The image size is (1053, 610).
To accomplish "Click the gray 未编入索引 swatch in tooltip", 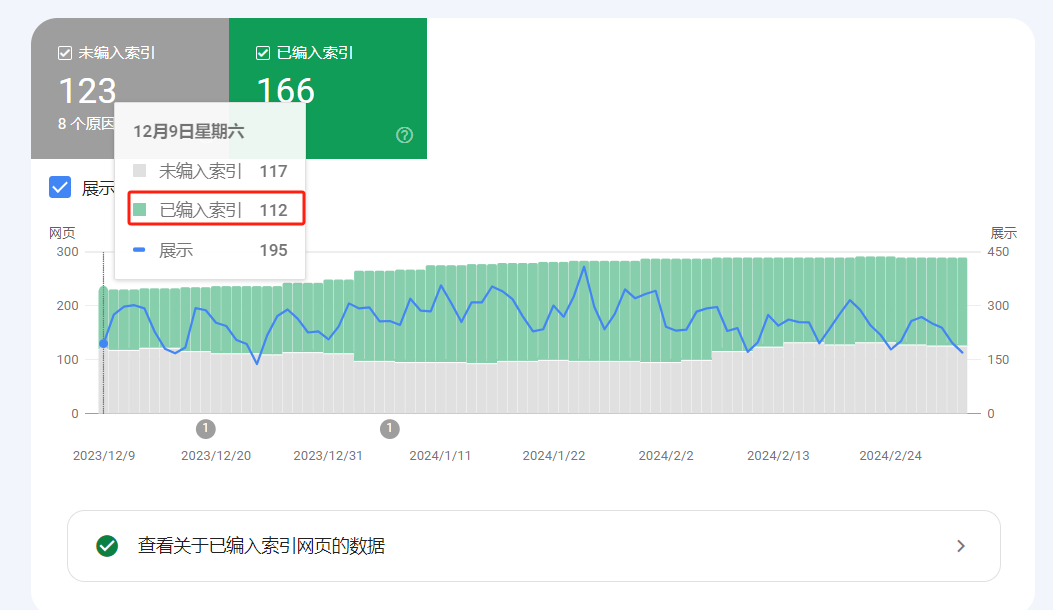I will click(x=140, y=171).
